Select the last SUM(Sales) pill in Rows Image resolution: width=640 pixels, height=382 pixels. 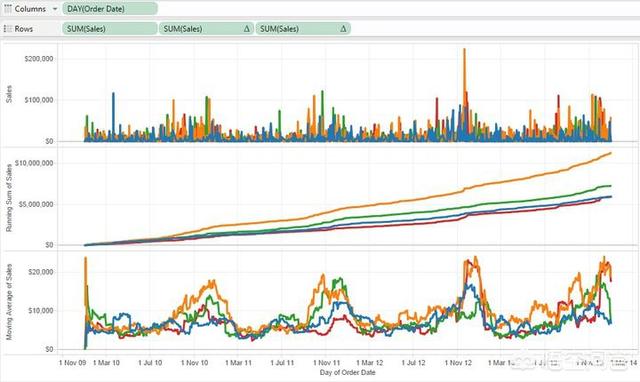(303, 29)
